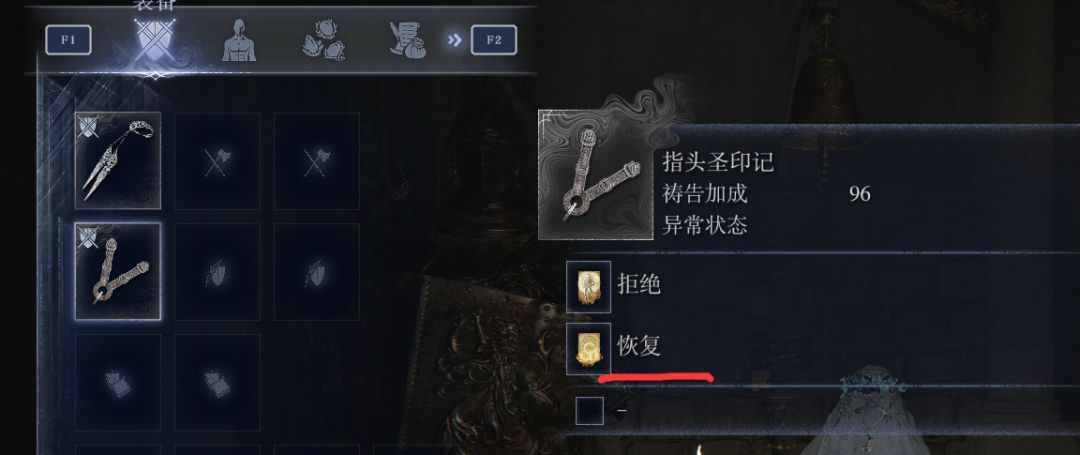Choose the empty third right-hand weapon slot
This screenshot has height=455, width=1080.
(x=316, y=161)
